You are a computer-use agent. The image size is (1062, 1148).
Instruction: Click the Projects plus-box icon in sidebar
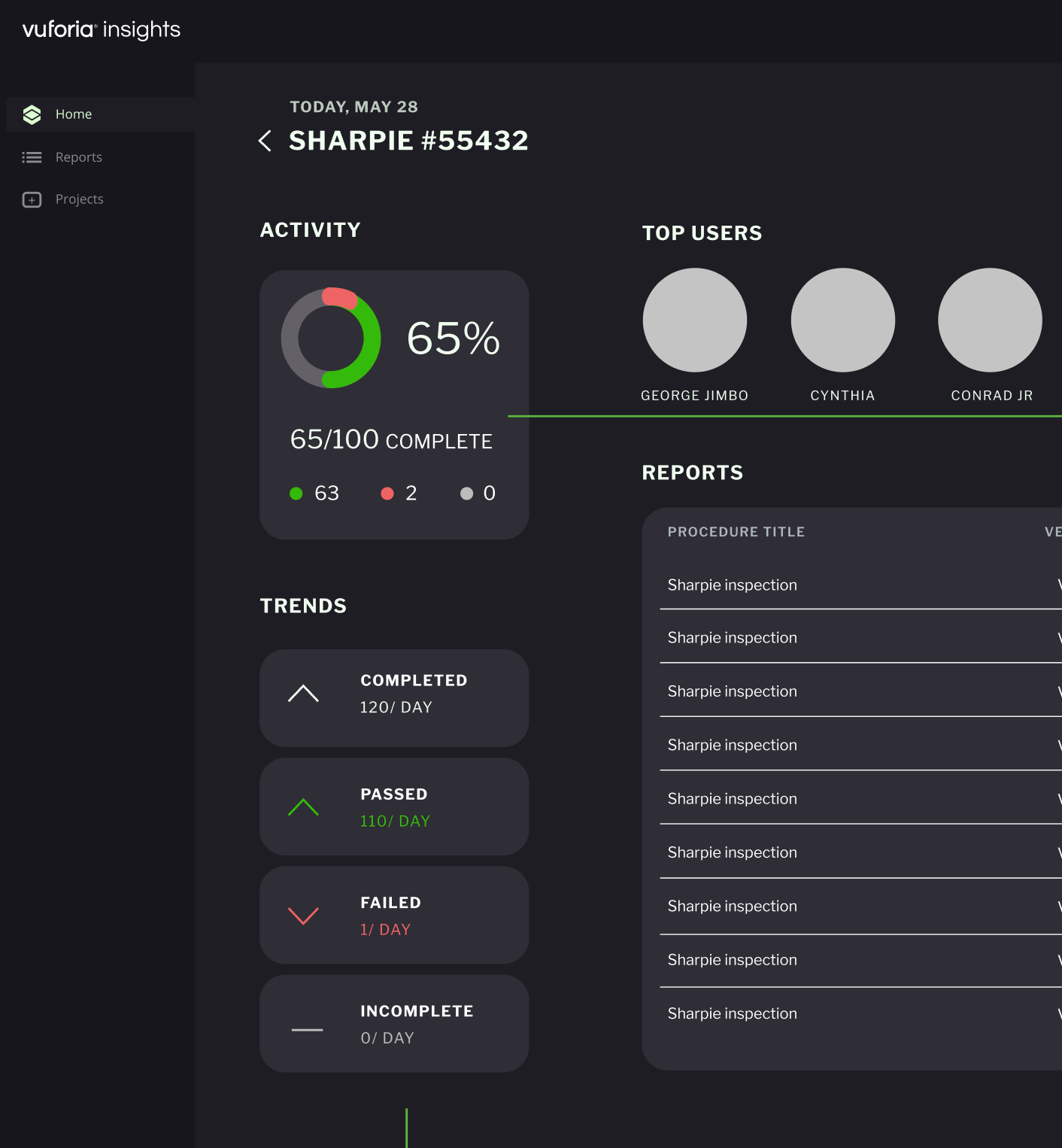tap(32, 199)
